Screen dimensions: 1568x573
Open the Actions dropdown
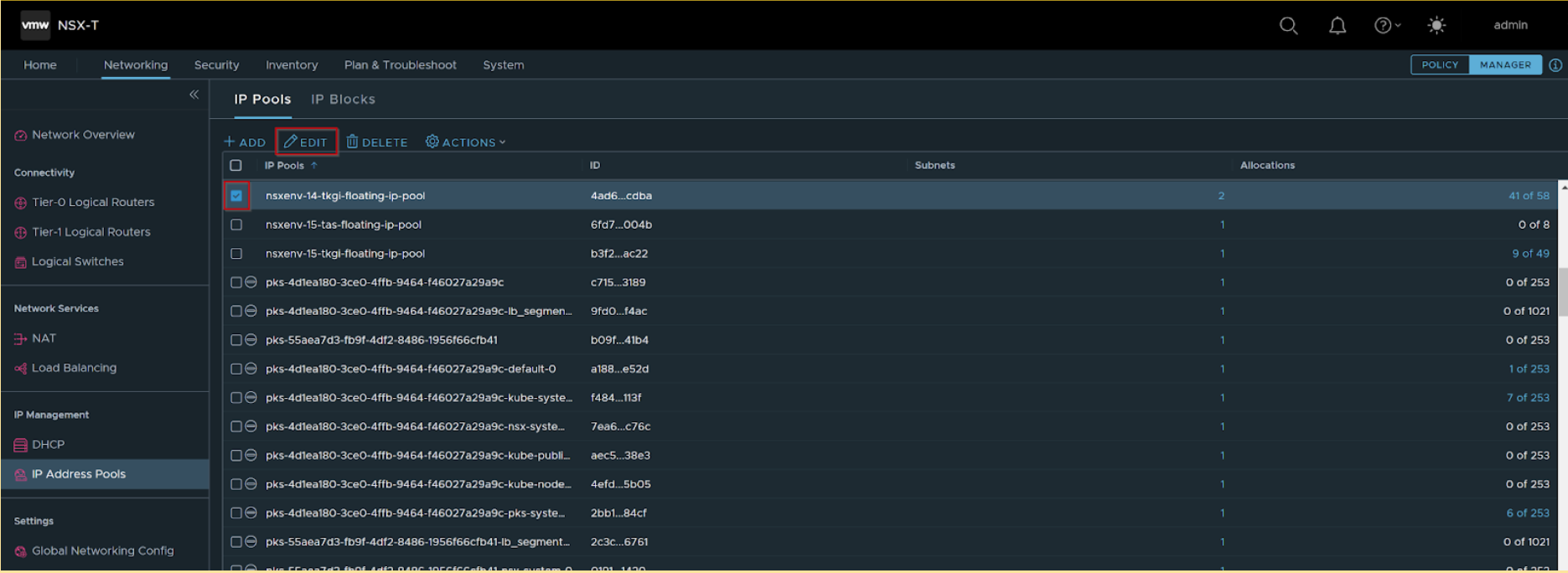point(466,142)
